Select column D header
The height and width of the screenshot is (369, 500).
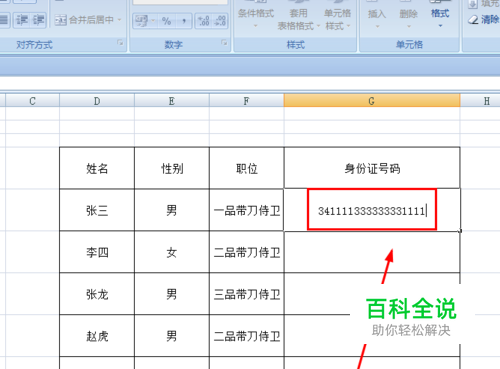(x=97, y=101)
